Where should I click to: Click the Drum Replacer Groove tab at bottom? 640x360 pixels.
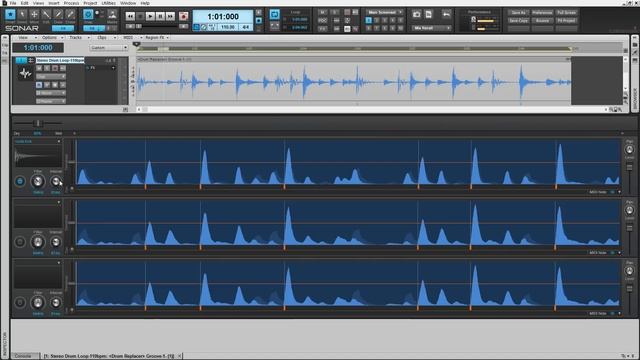[x=109, y=356]
